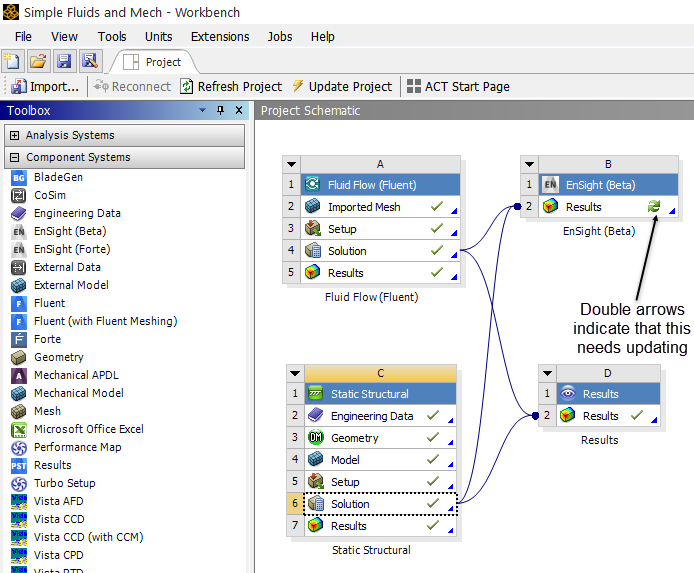Screen dimensions: 694x573
Task: Expand the Analysis Systems section
Action: [14, 135]
